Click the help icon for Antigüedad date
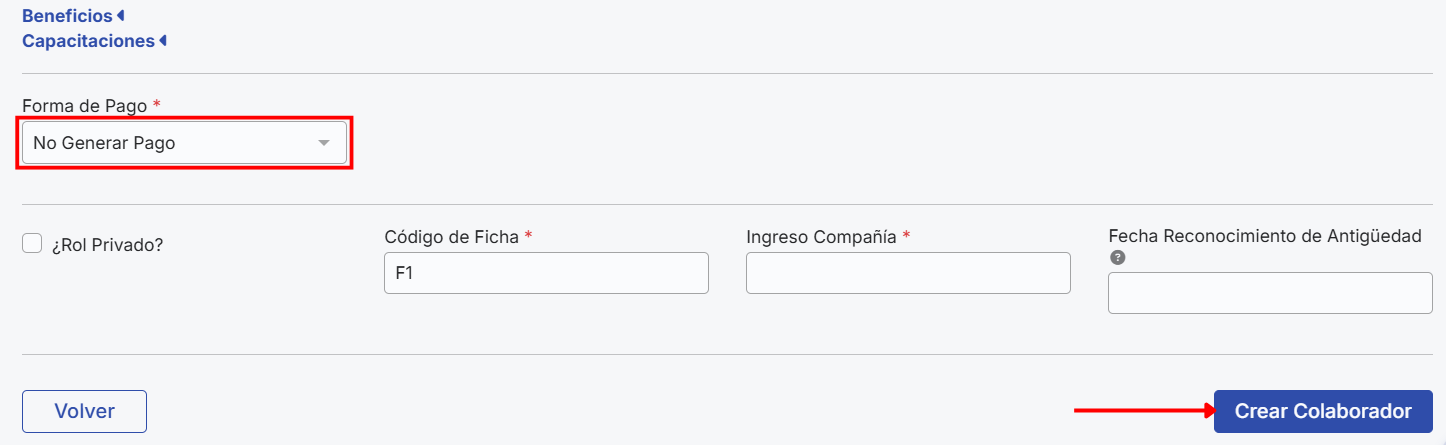The width and height of the screenshot is (1446, 445). 1117,257
